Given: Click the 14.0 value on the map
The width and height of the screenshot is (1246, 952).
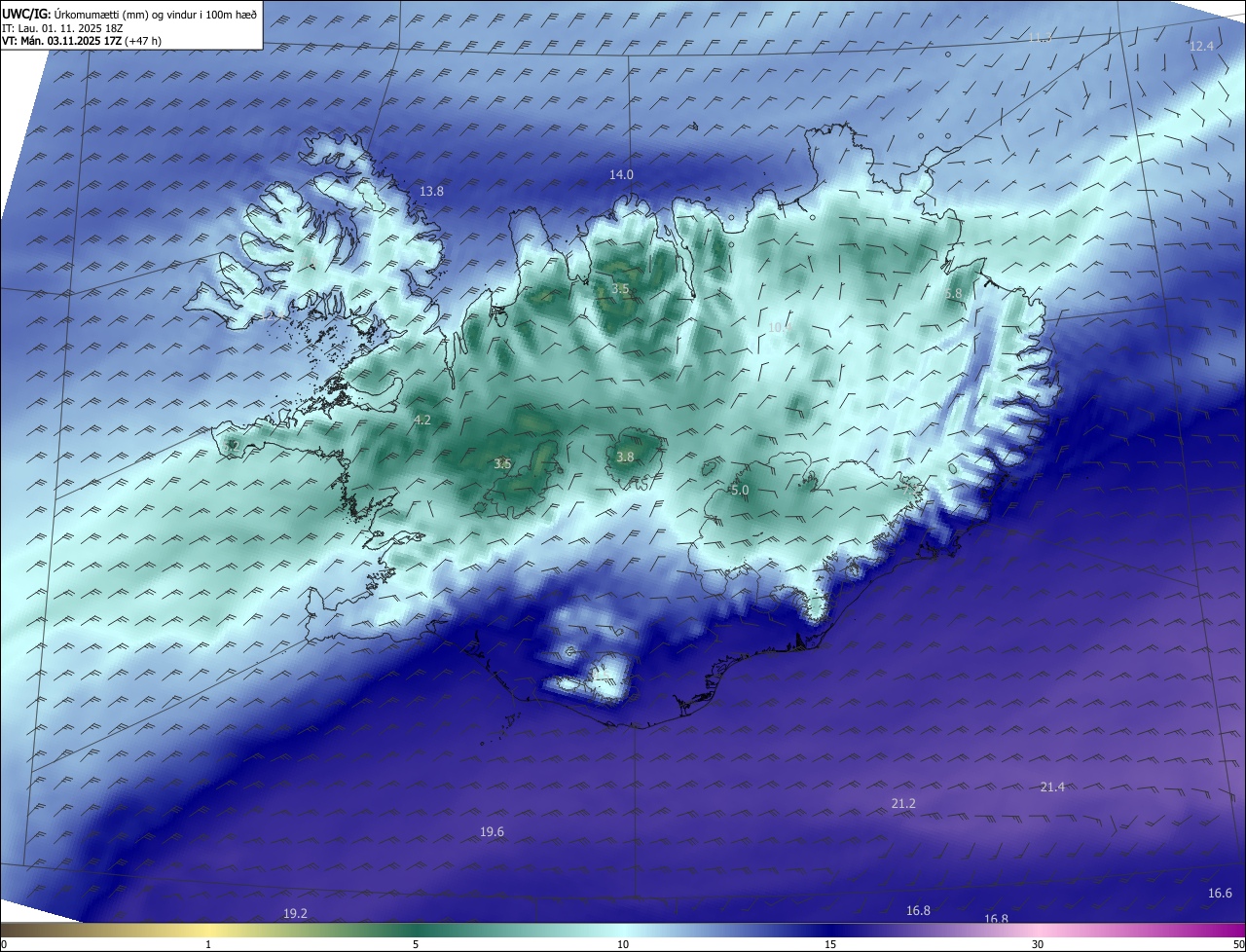Looking at the screenshot, I should pyautogui.click(x=621, y=175).
